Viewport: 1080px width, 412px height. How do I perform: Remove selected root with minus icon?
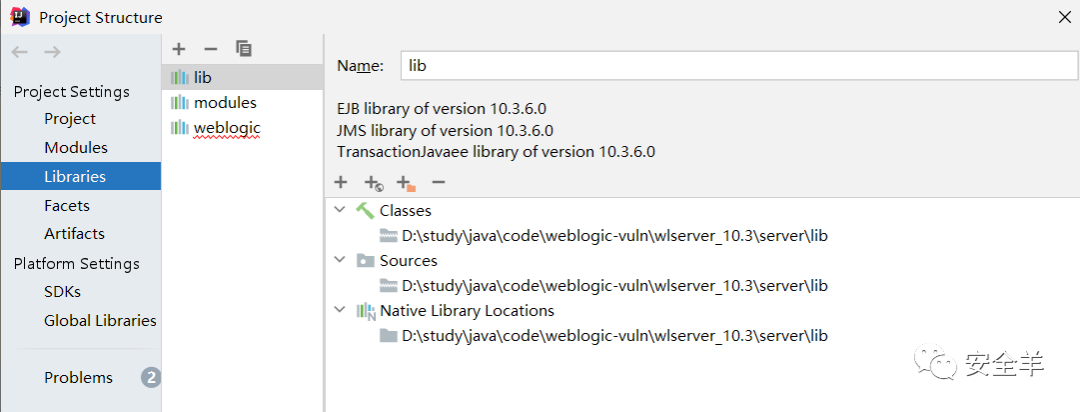pyautogui.click(x=439, y=182)
